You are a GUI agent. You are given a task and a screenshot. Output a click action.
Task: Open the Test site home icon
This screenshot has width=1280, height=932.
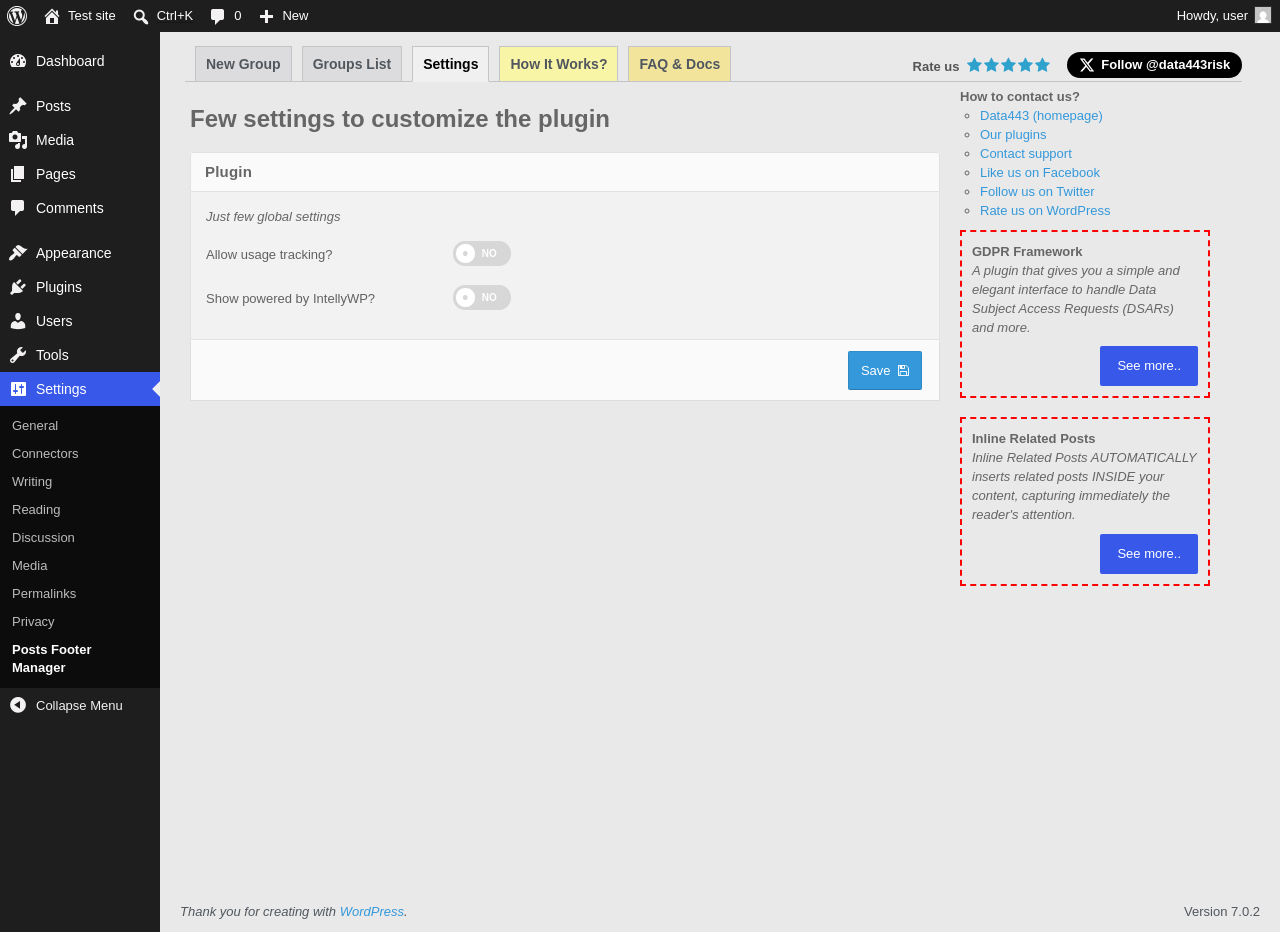(52, 16)
